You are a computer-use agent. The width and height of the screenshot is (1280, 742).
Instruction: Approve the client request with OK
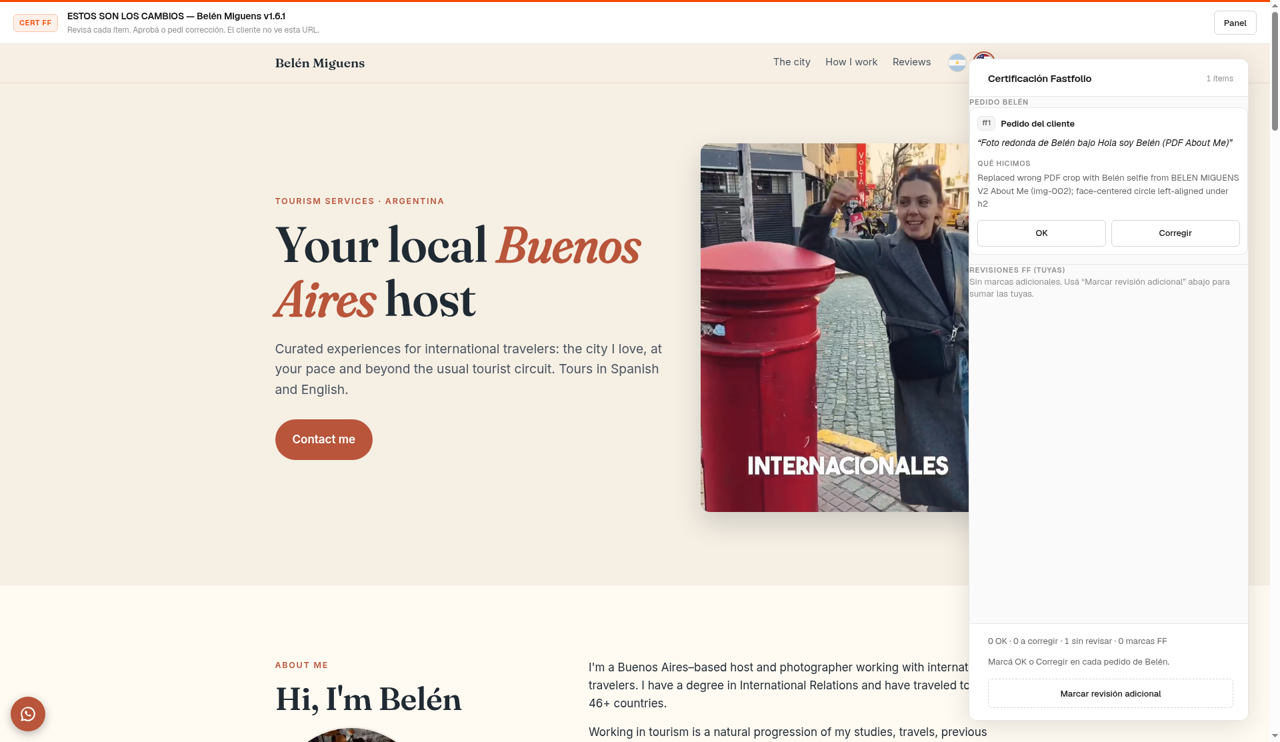(x=1041, y=233)
